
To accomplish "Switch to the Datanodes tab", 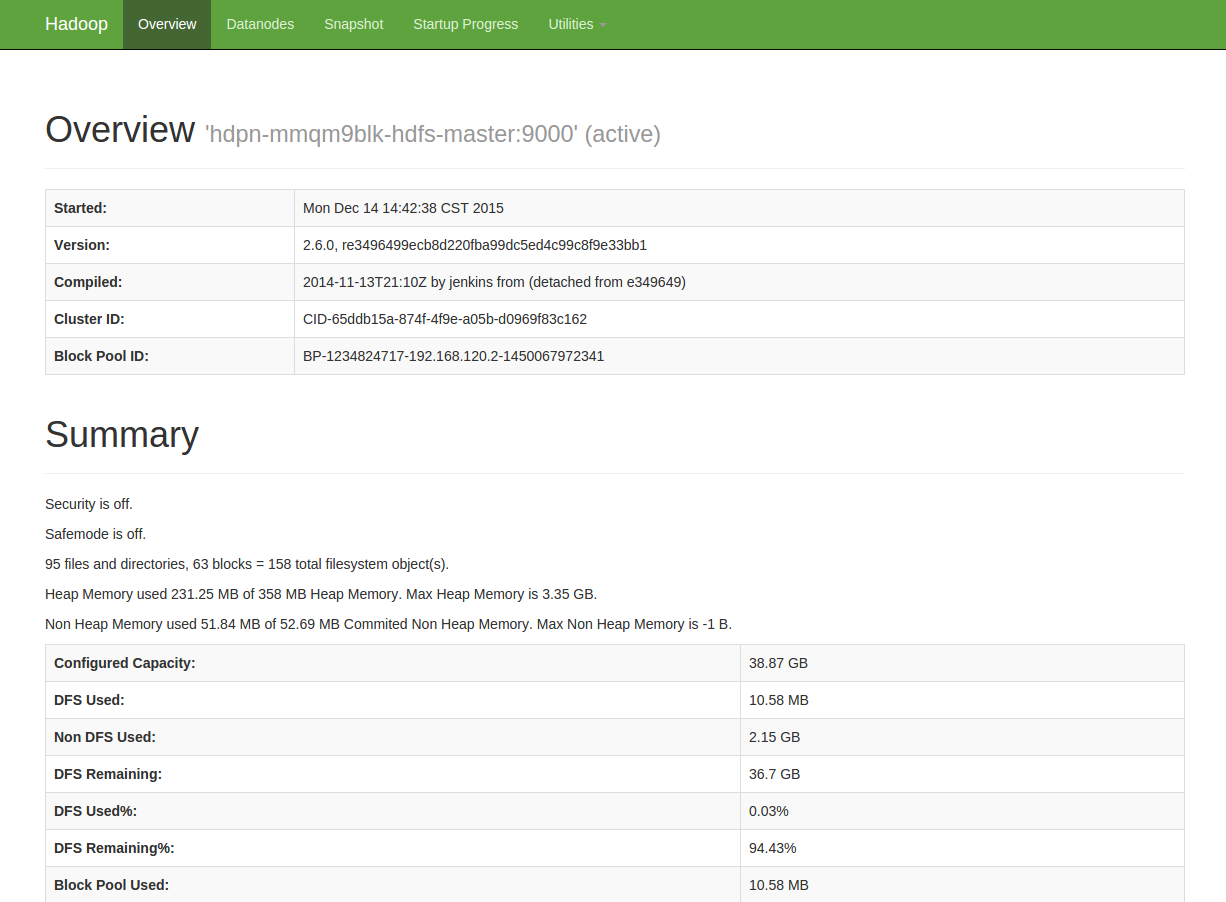I will point(260,24).
